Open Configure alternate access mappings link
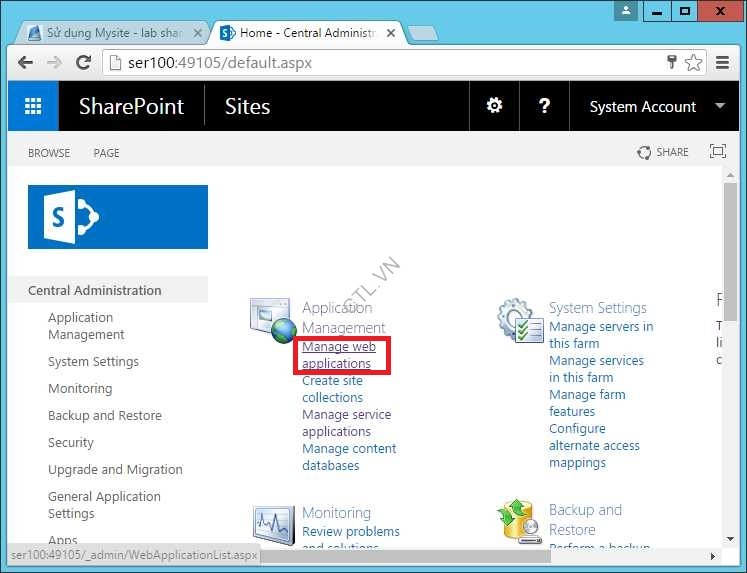The width and height of the screenshot is (747, 573). 595,445
